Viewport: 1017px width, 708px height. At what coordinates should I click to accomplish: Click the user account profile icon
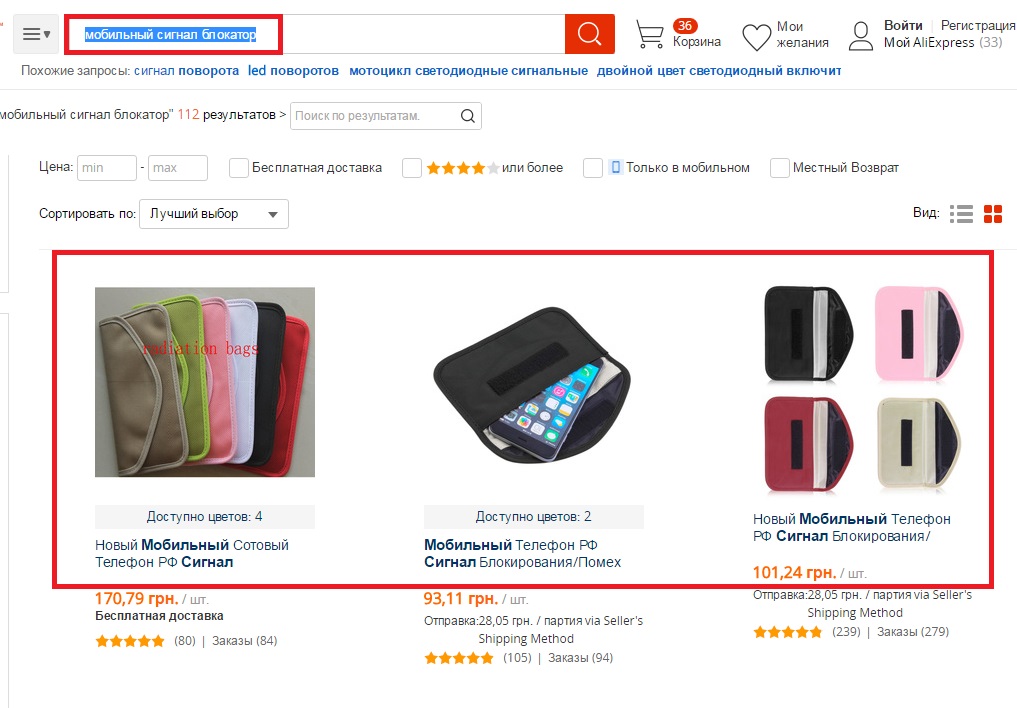coord(861,36)
